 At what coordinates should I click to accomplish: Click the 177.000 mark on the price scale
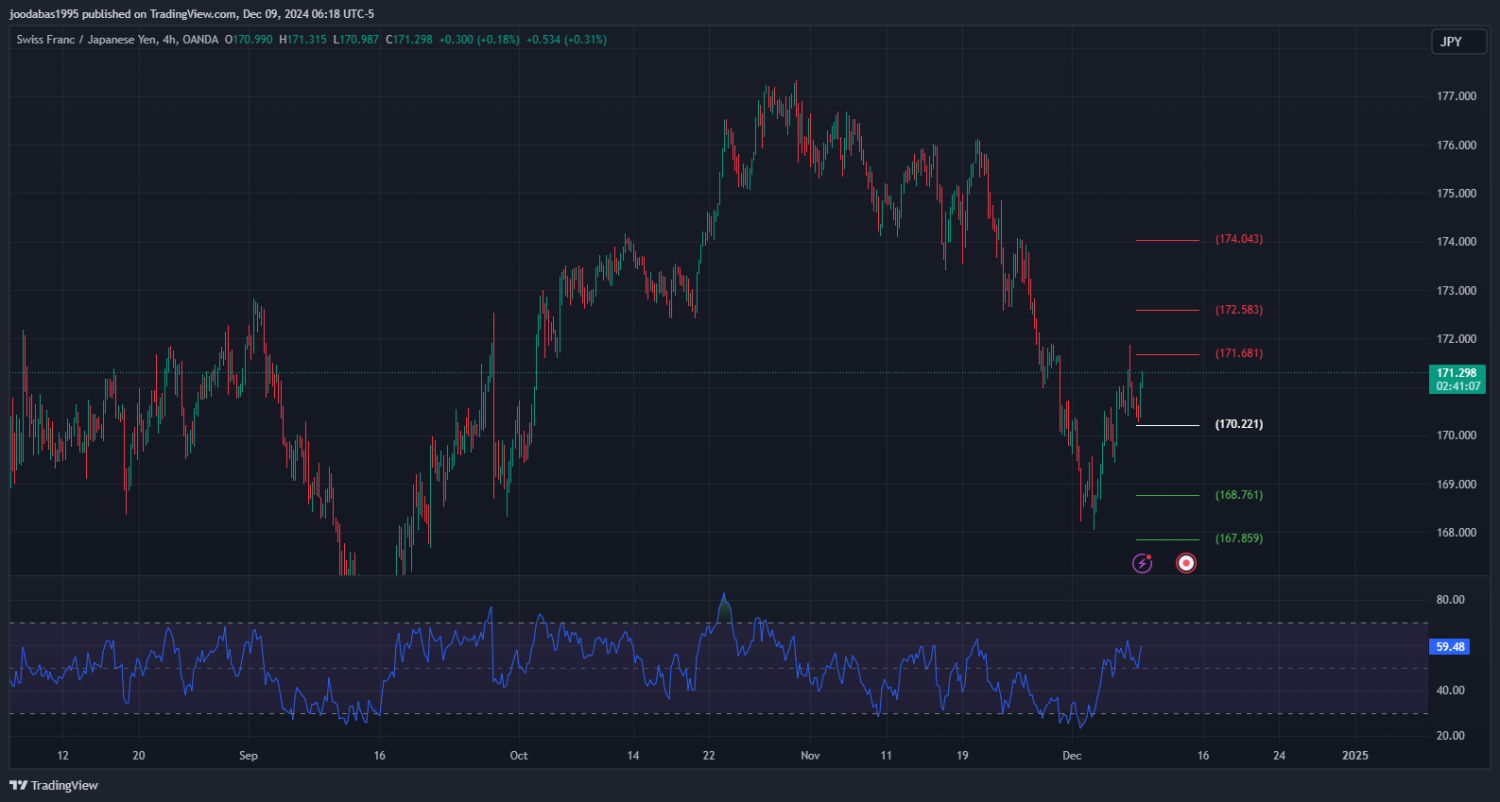tap(1456, 97)
